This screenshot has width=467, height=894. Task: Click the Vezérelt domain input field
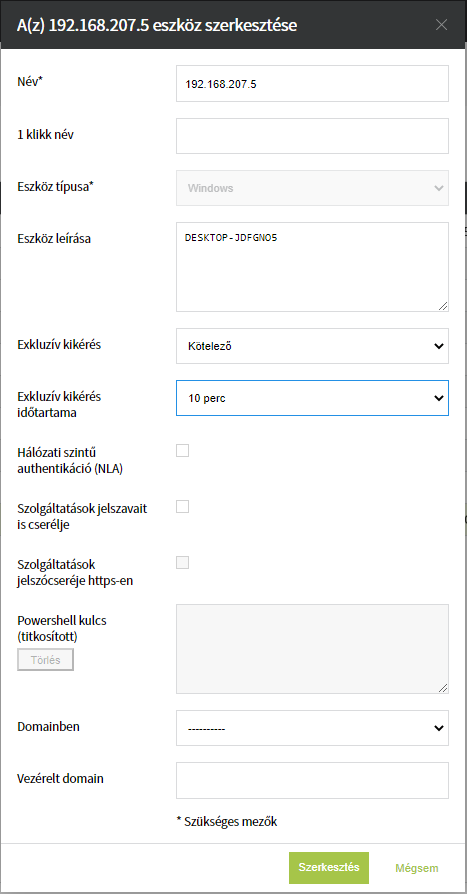pos(312,780)
